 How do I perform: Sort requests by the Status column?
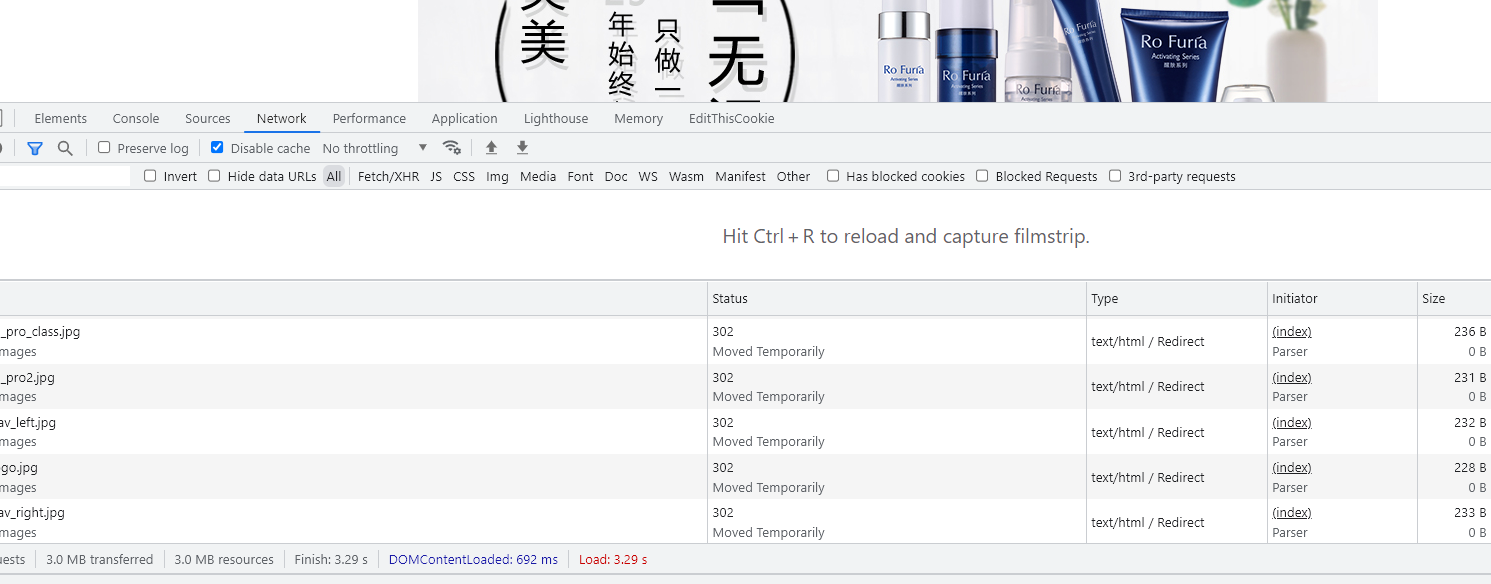pyautogui.click(x=730, y=298)
